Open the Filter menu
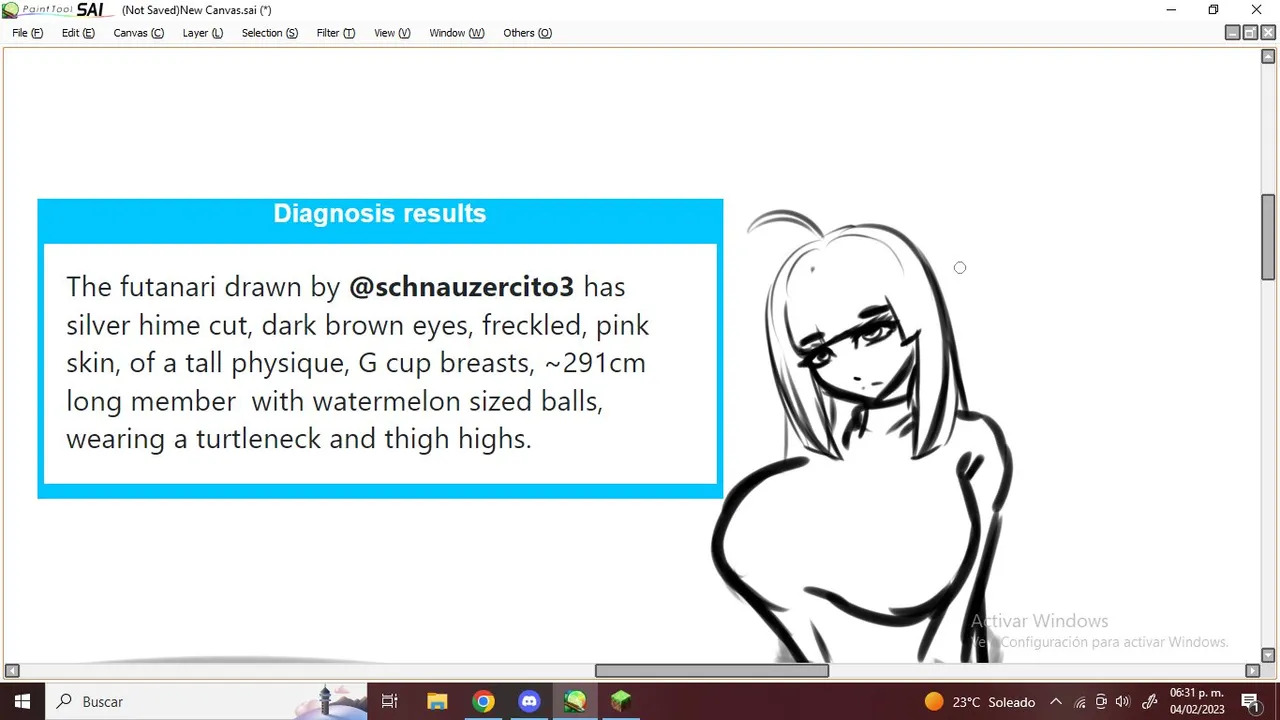 coord(335,33)
